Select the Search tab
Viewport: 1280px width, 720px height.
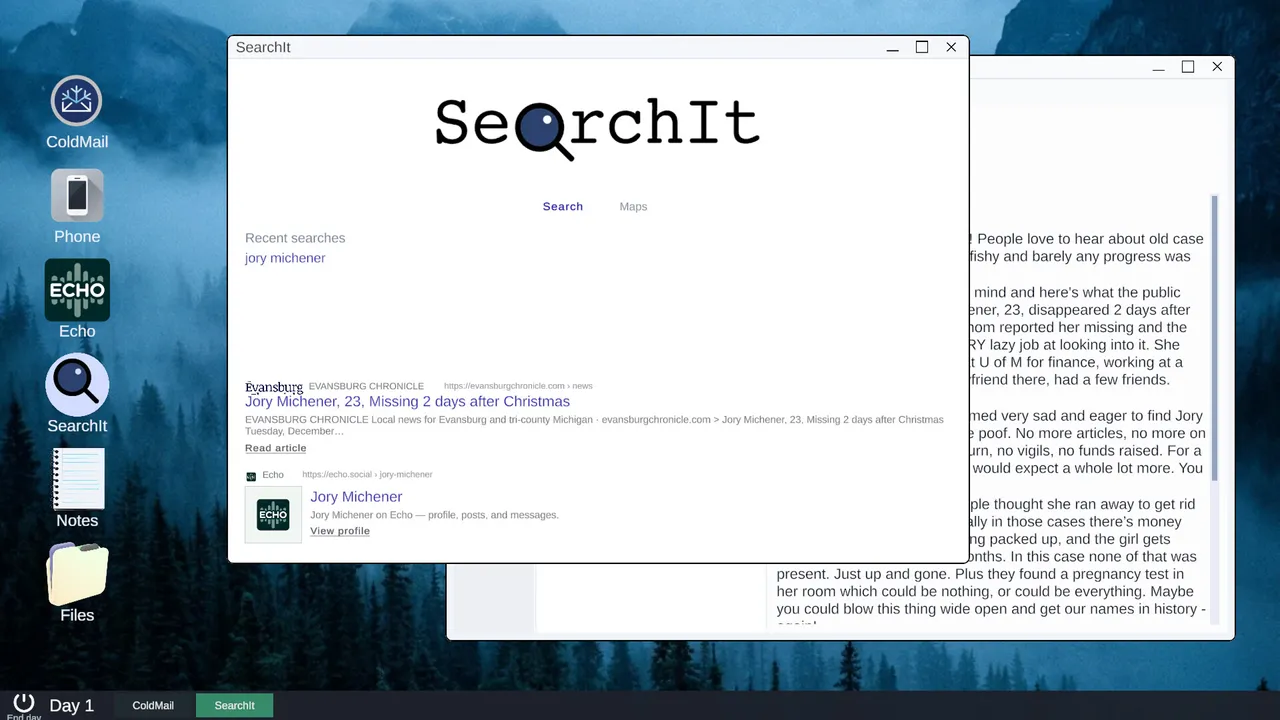[562, 206]
